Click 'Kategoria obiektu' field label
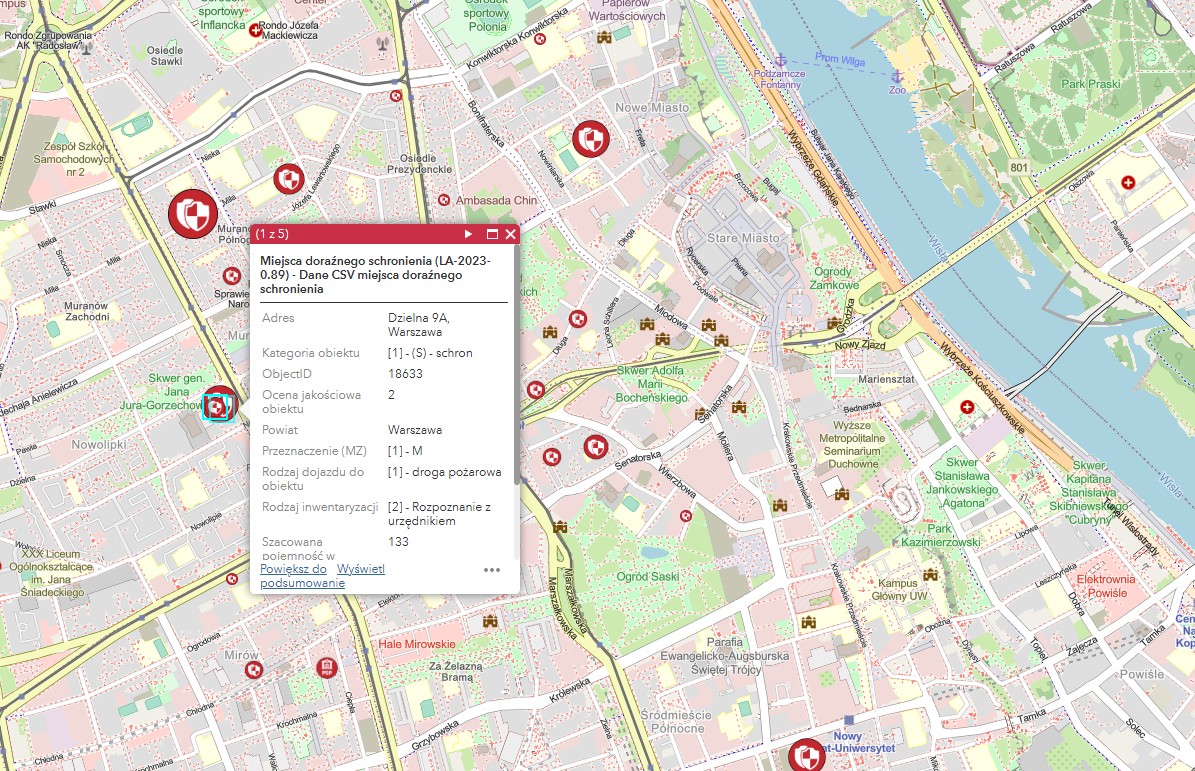Screen dimensions: 1195x771 click(310, 353)
